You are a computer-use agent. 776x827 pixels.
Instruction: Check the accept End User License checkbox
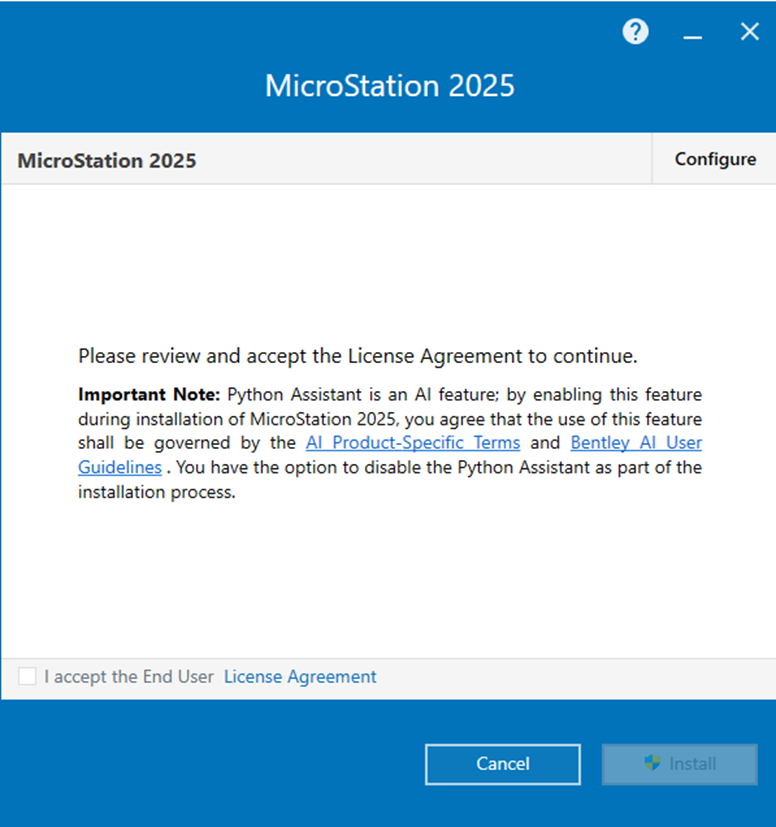pyautogui.click(x=27, y=676)
